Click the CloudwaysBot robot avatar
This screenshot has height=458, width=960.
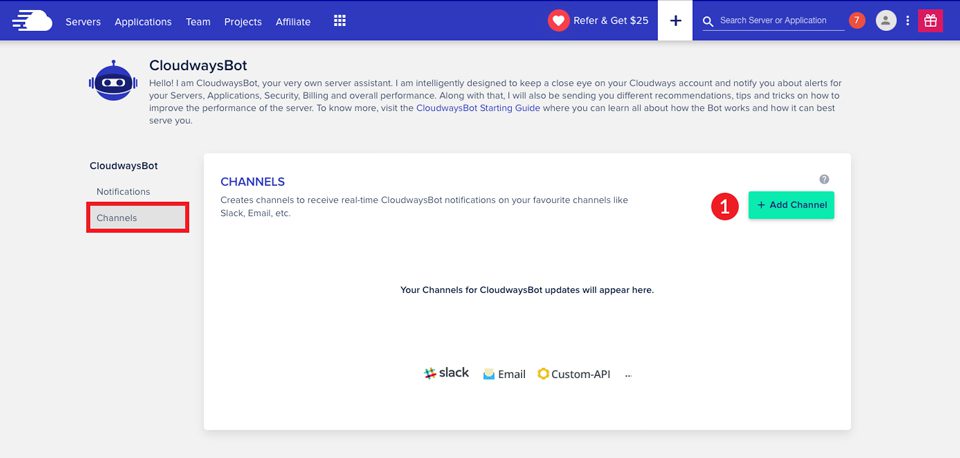click(x=111, y=81)
